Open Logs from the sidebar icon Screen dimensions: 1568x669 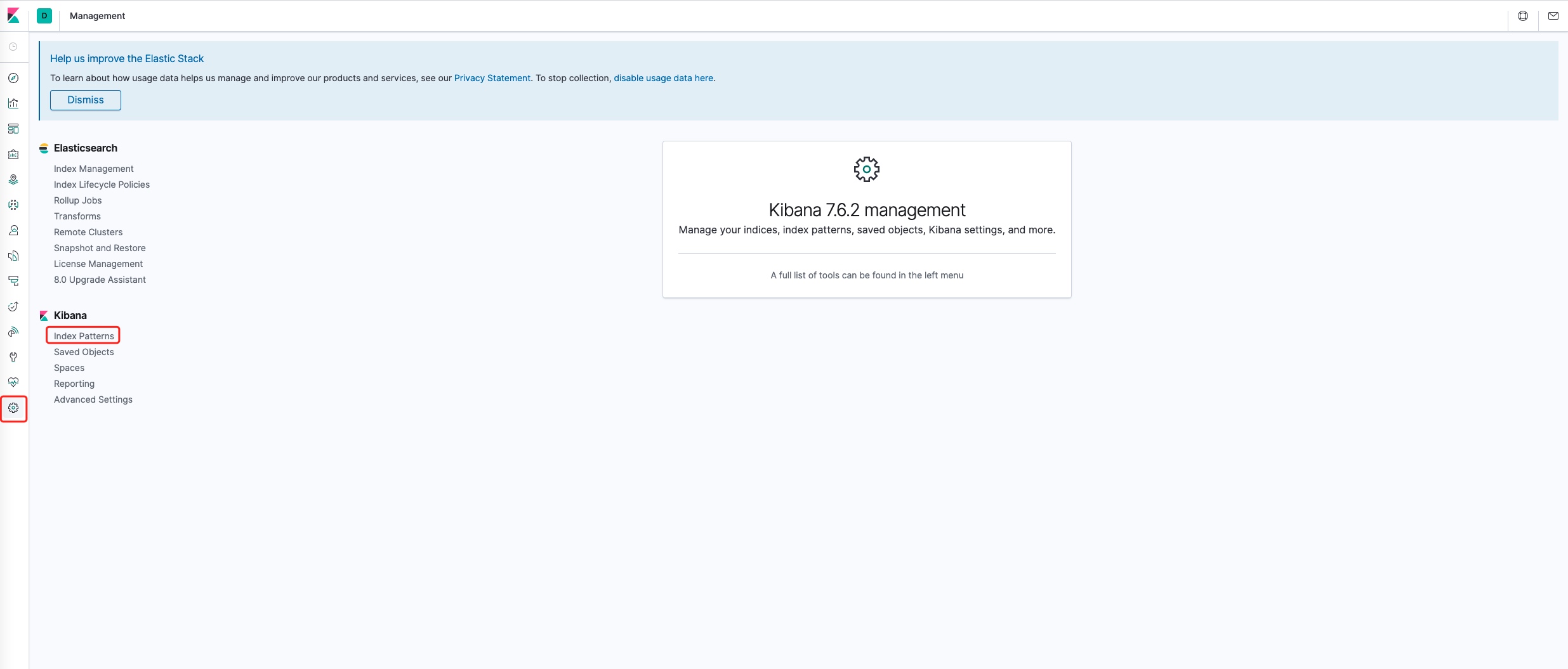click(13, 256)
